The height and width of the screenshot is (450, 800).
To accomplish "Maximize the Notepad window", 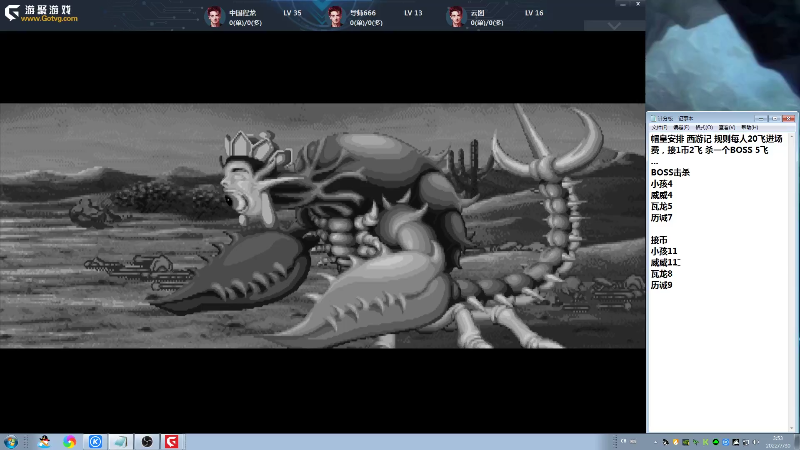I will pyautogui.click(x=774, y=118).
